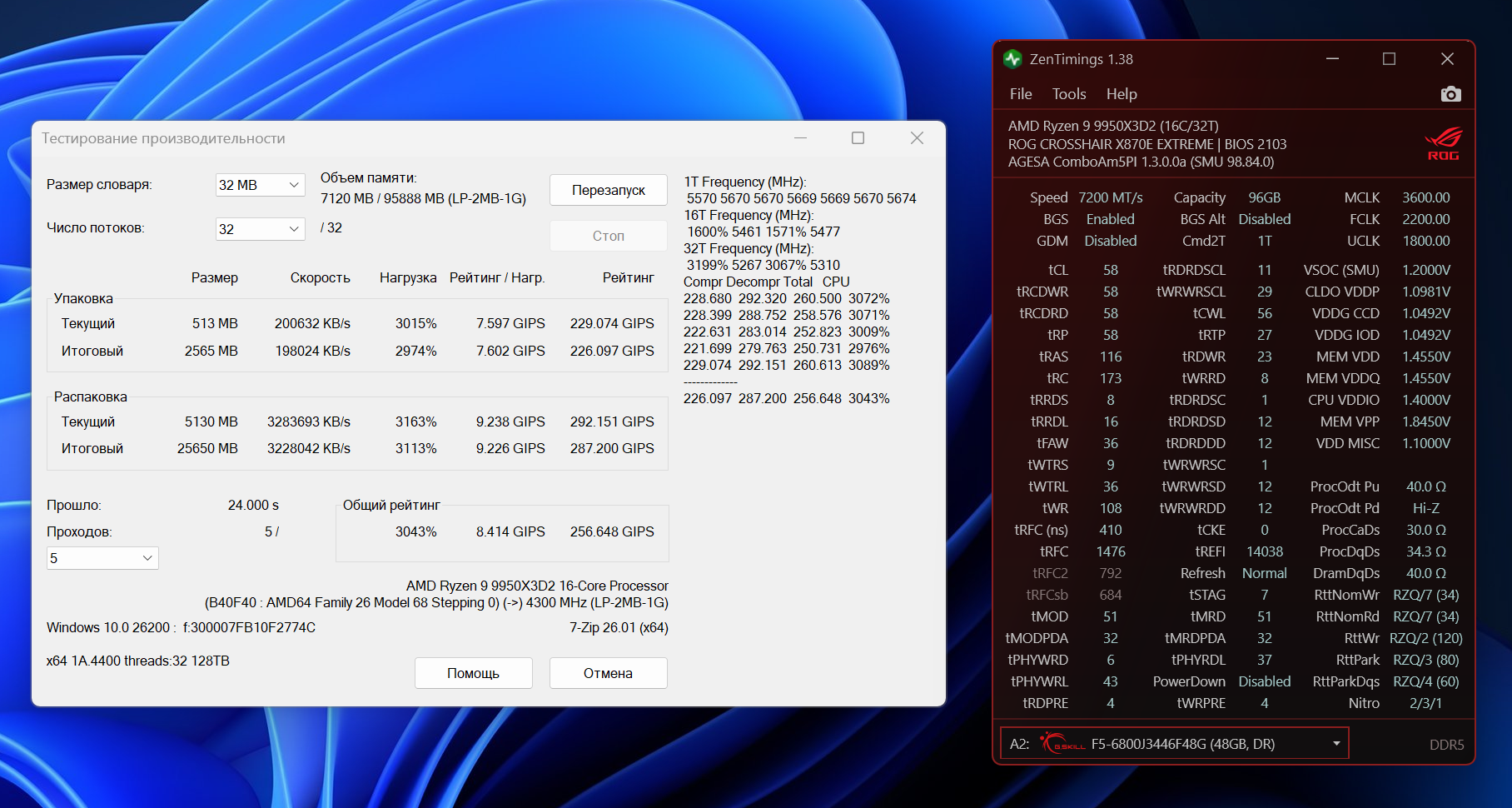Image resolution: width=1512 pixels, height=808 pixels.
Task: Click the tWR value 108
Action: point(1111,508)
